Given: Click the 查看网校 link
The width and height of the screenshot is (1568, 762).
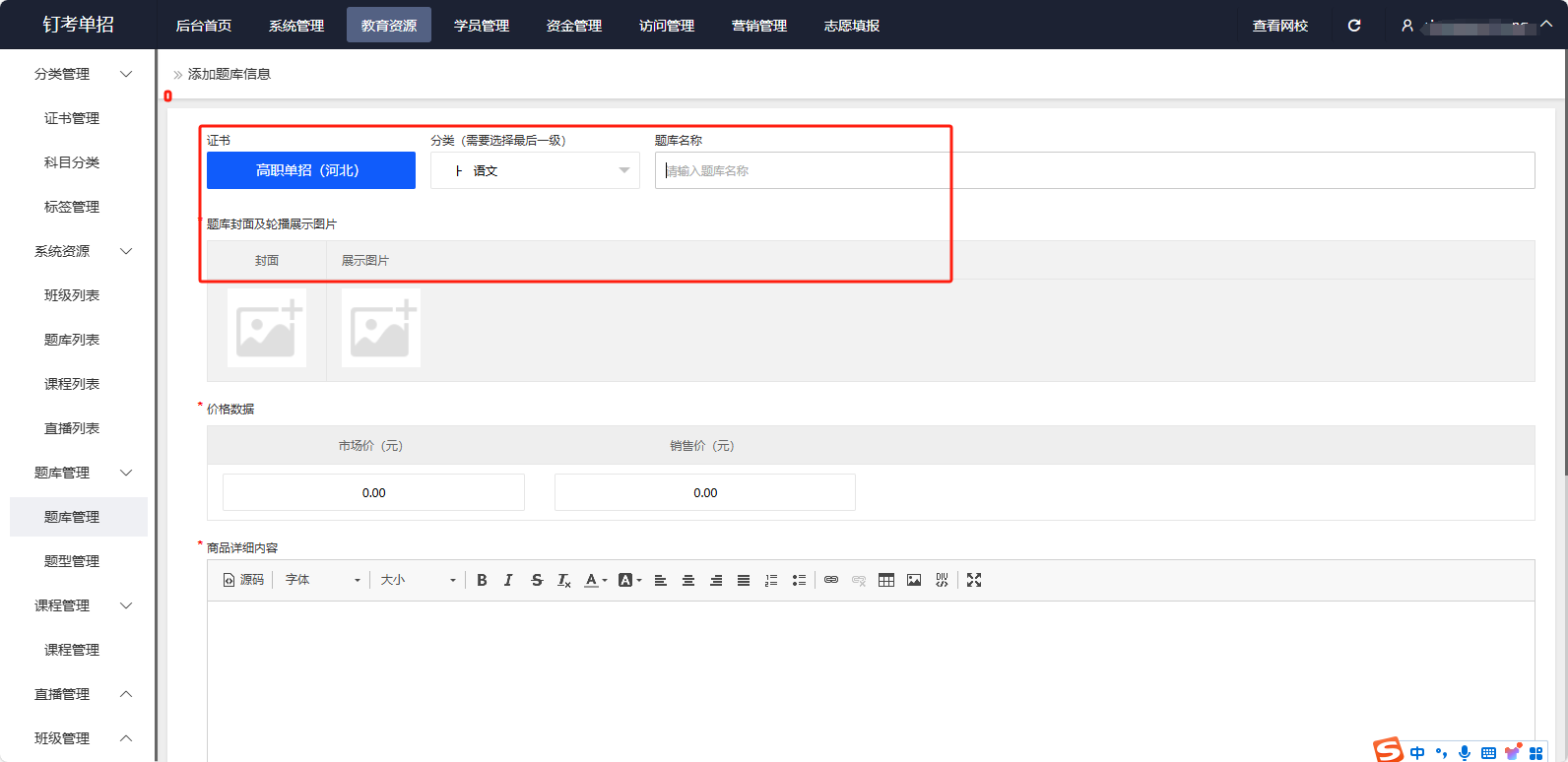Looking at the screenshot, I should click(x=1280, y=26).
